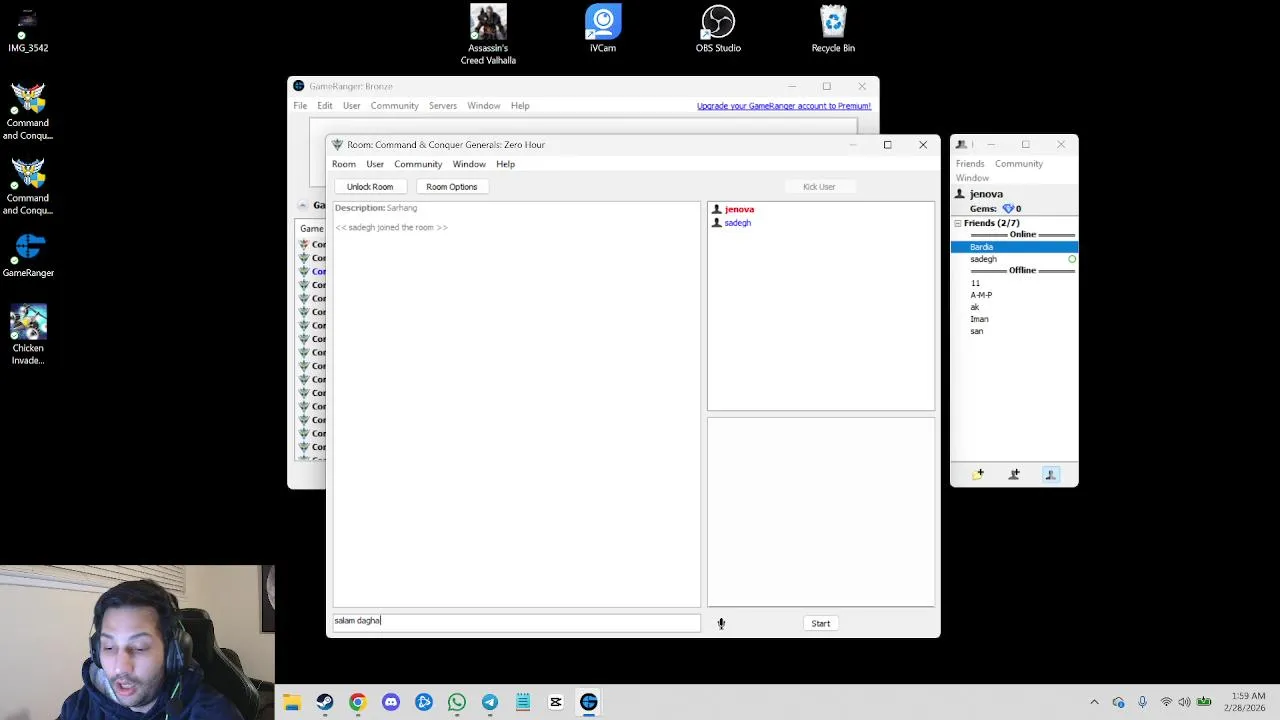Select offline friend Iman
The image size is (1280, 720).
(979, 319)
